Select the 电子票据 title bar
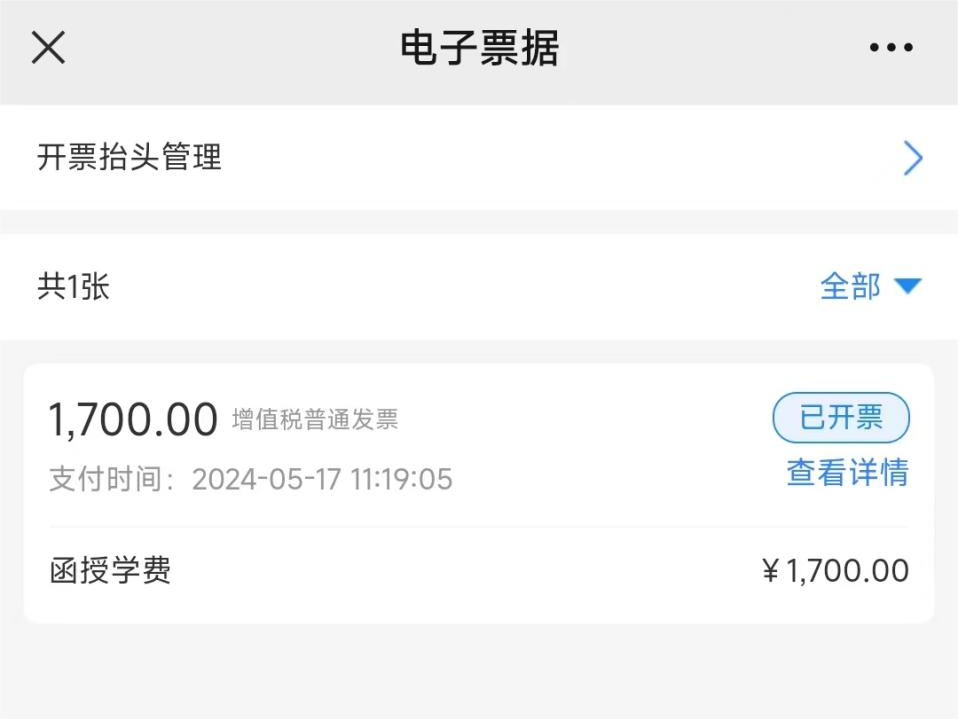958x719 pixels. click(478, 46)
